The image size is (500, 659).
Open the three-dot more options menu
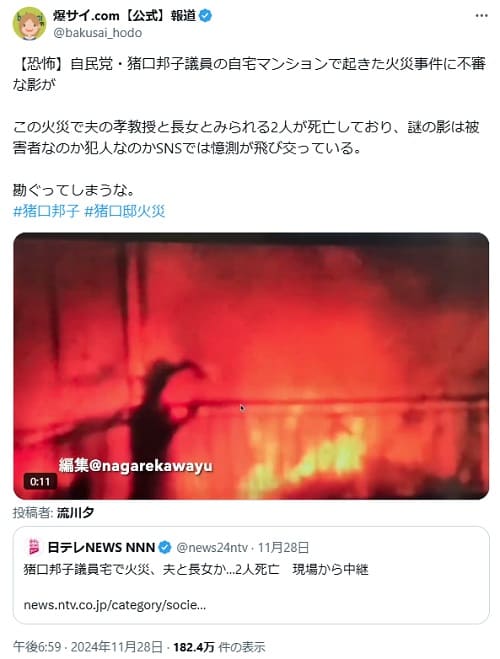coord(482,16)
